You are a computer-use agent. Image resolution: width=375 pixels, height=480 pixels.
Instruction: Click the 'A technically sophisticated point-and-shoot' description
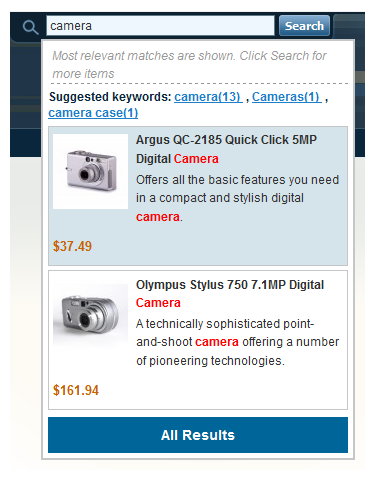[x=237, y=342]
